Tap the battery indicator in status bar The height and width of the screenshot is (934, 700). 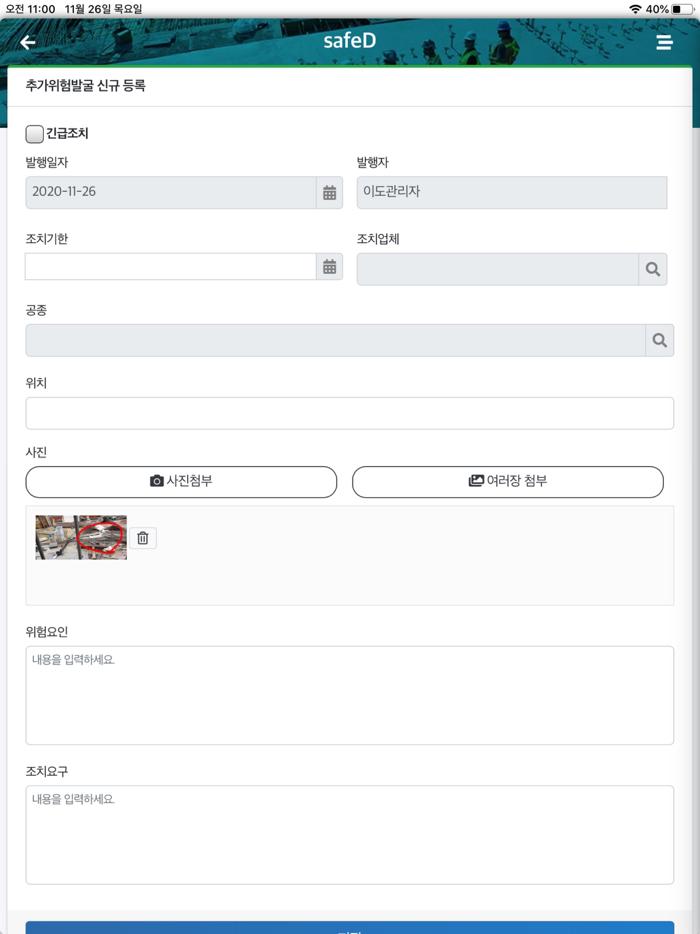point(681,7)
